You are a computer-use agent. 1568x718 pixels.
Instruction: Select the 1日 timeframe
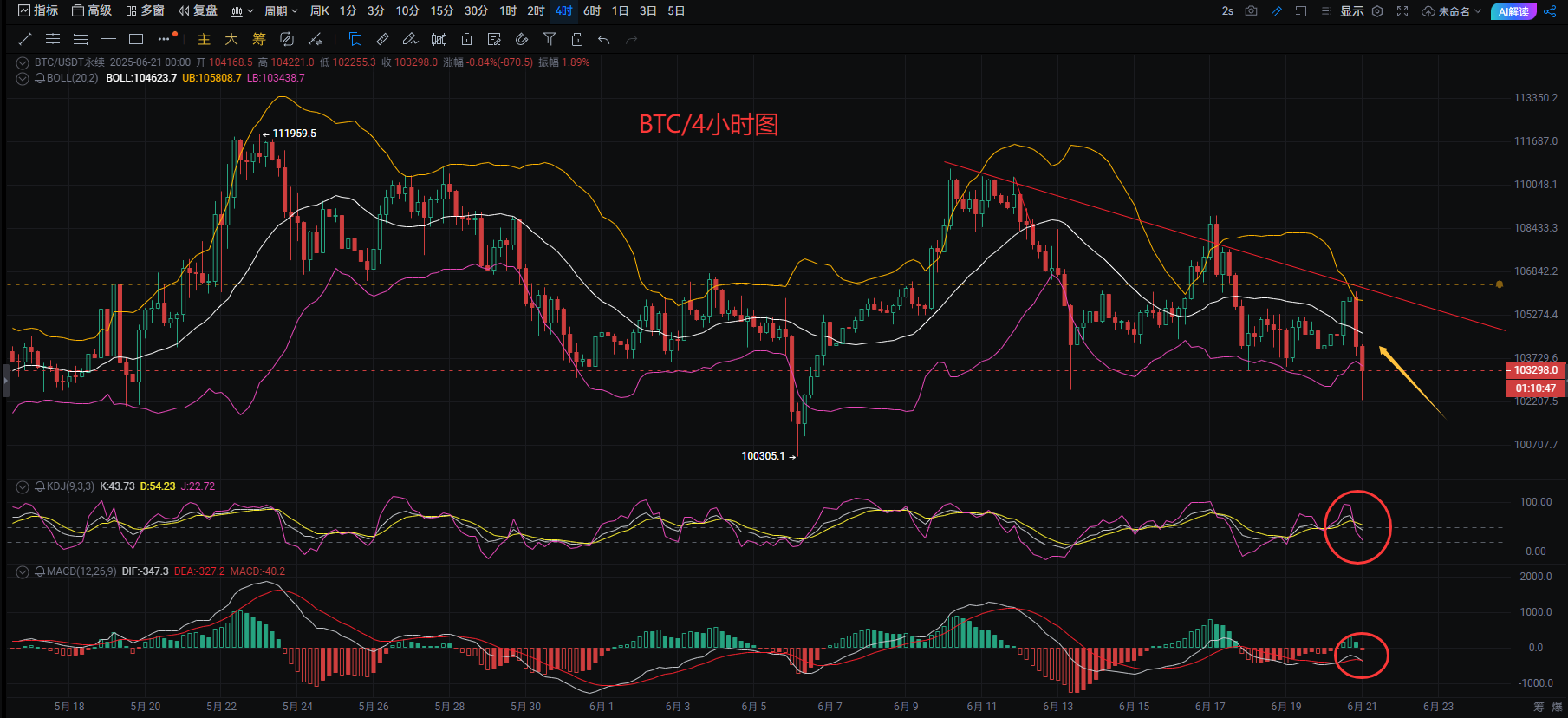(x=620, y=11)
